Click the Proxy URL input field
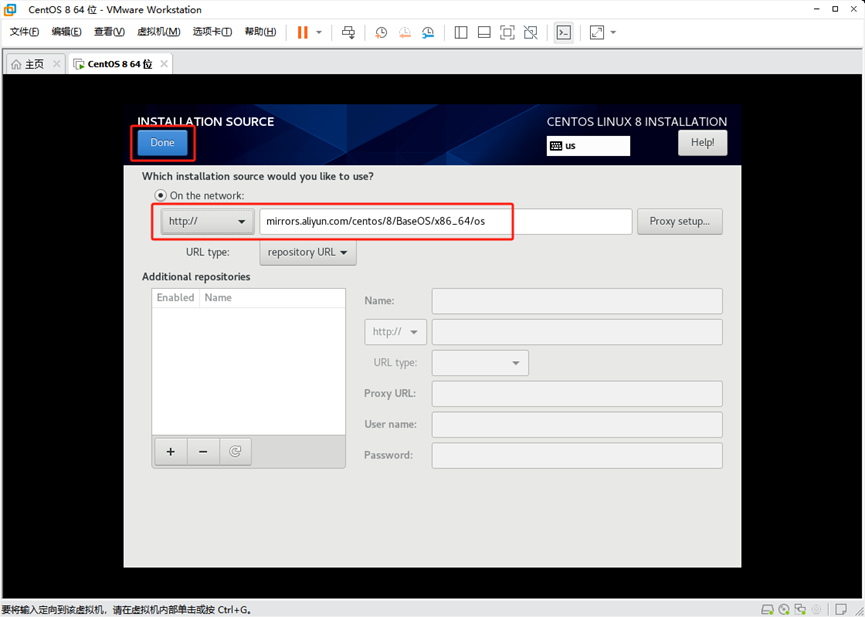Viewport: 865px width, 617px height. tap(577, 393)
